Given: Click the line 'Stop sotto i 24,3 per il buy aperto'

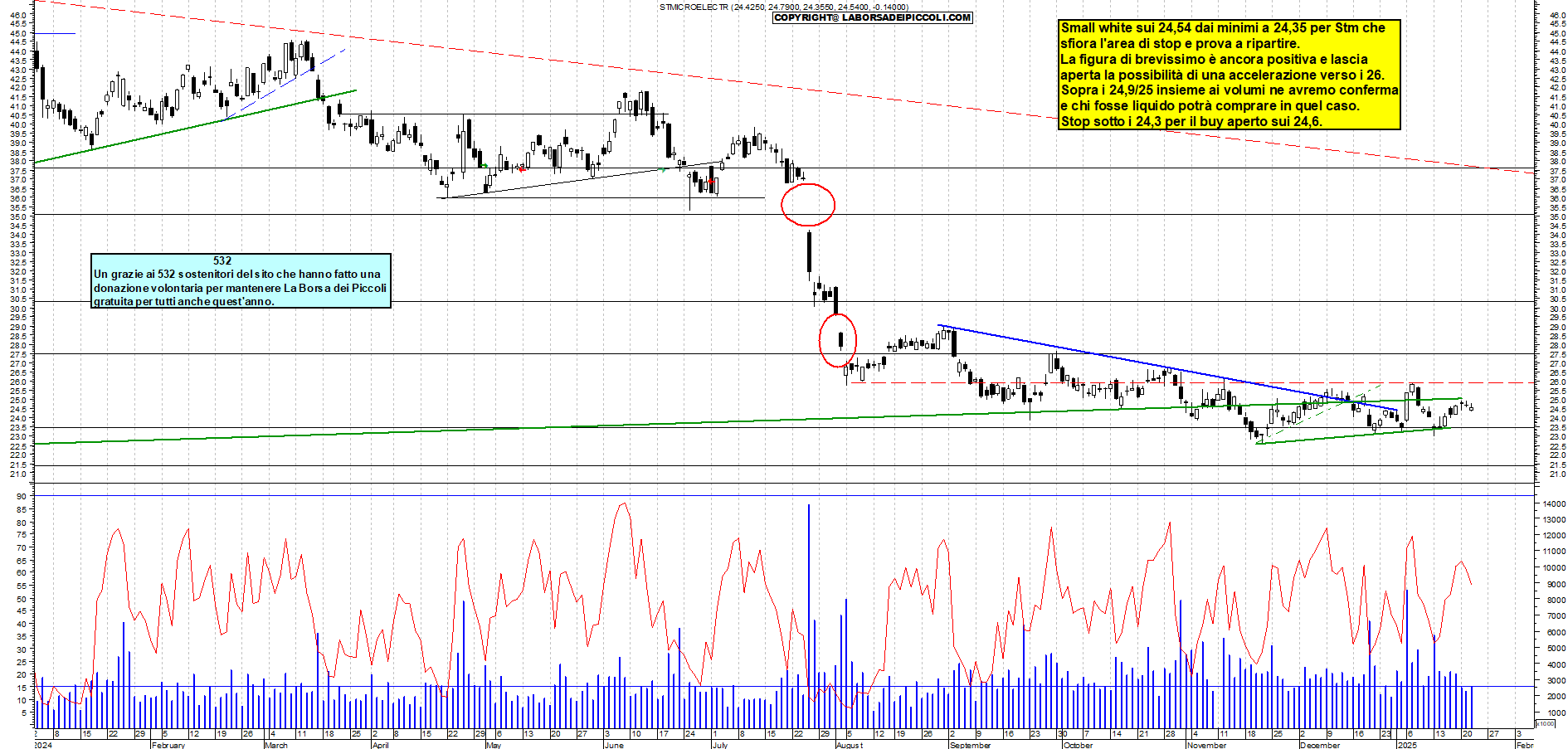Looking at the screenshot, I should 1191,121.
